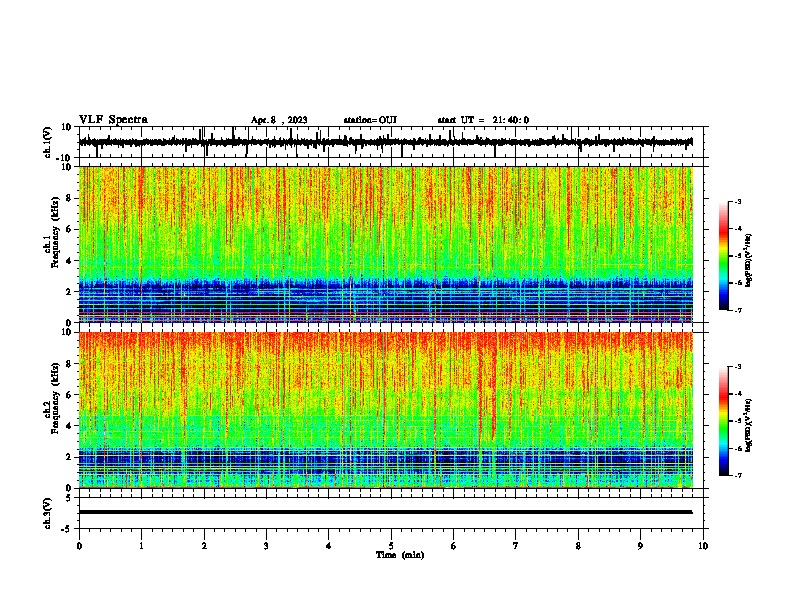Click the ch.1 color bar log(PSD) label

[748, 260]
